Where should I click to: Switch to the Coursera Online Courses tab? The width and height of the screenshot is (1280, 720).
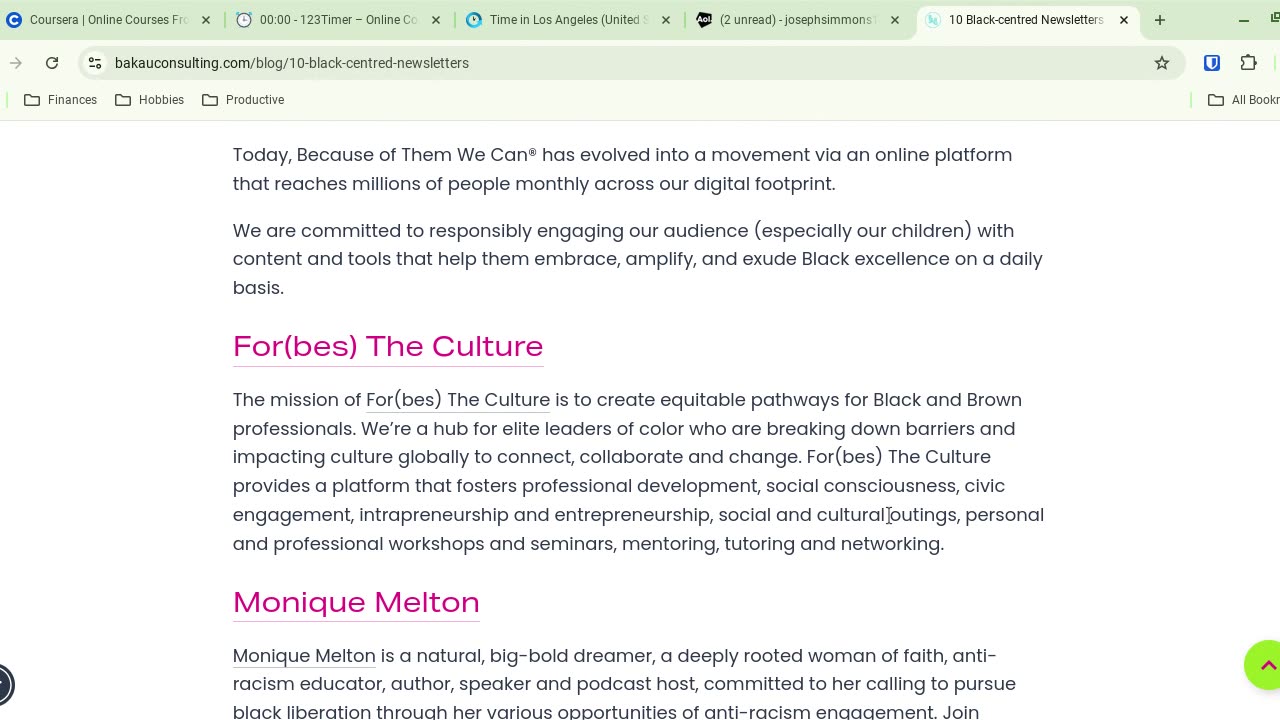(108, 20)
